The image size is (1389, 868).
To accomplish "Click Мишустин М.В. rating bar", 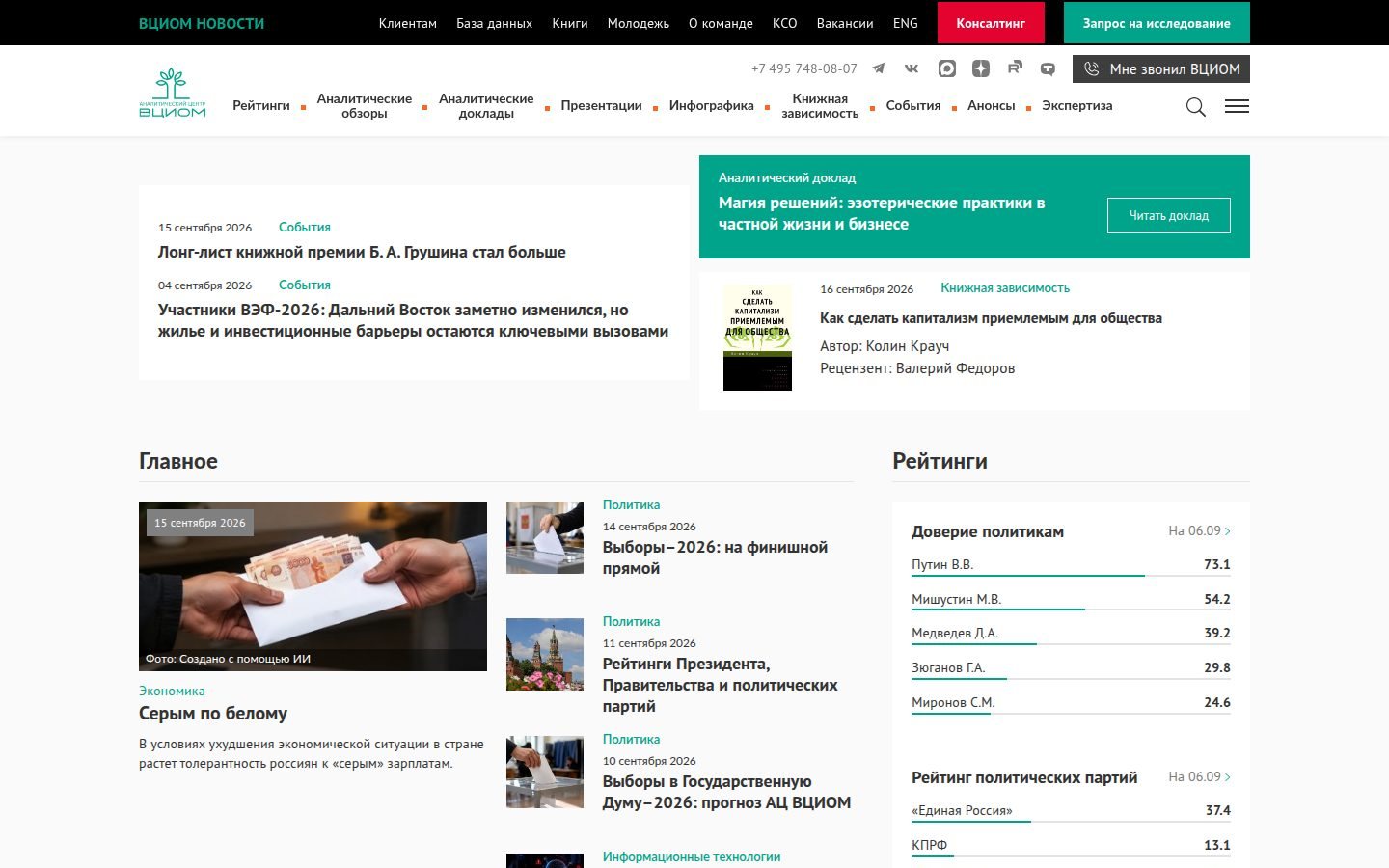I will 1071,610.
